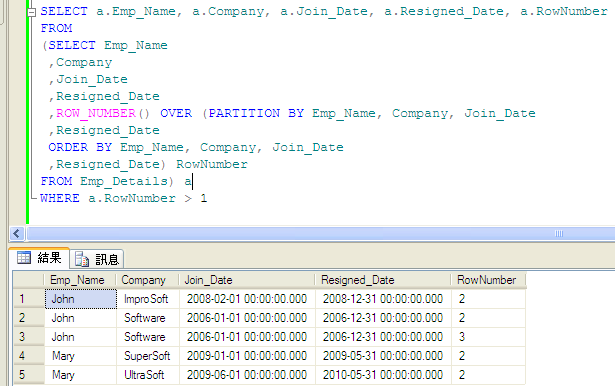Viewport: 615px width, 386px height.
Task: Click the 2010-05-31 resigned date cell
Action: tap(383, 375)
